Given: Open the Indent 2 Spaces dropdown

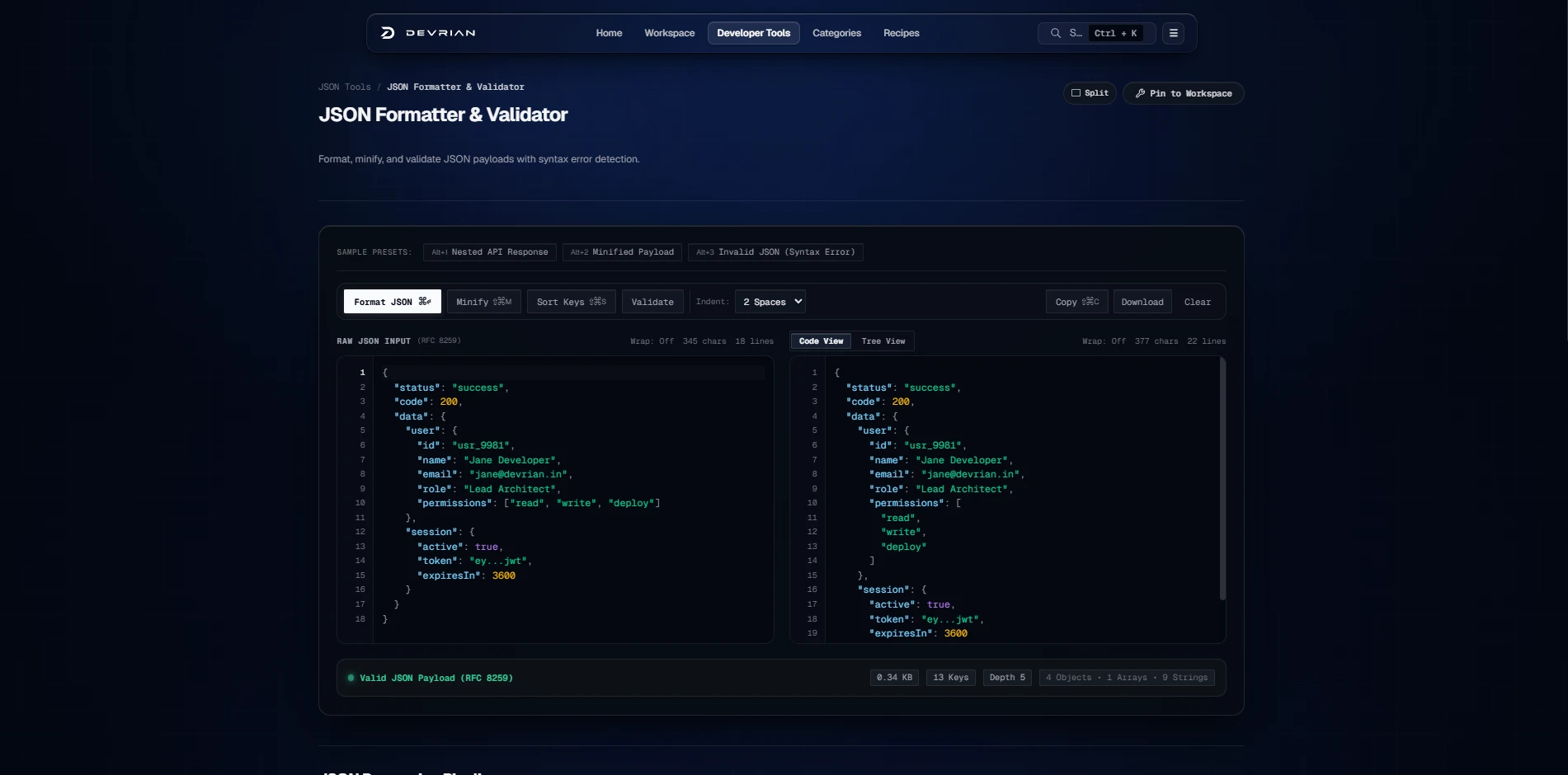Looking at the screenshot, I should (770, 302).
